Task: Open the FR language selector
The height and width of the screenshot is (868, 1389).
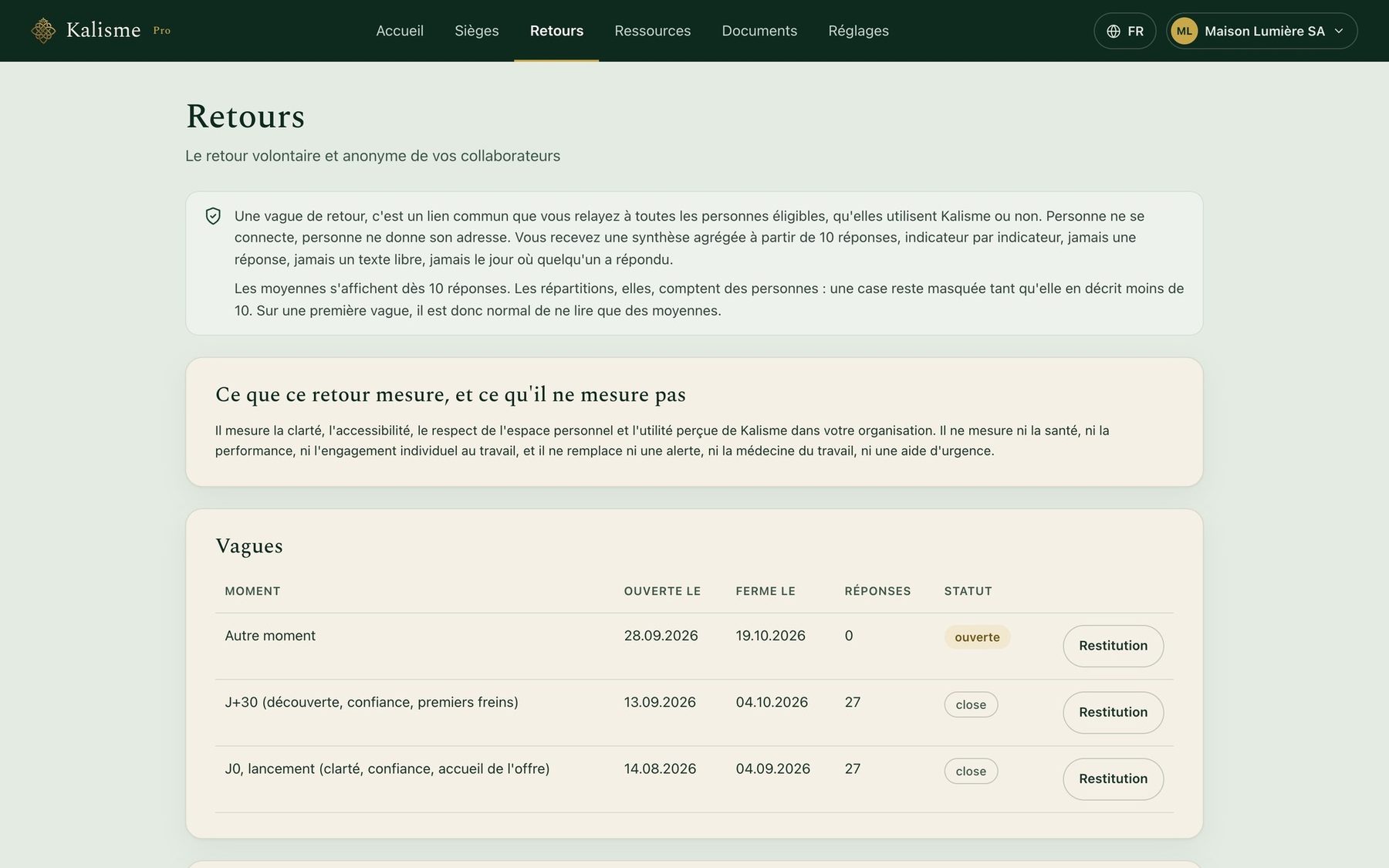Action: point(1124,31)
